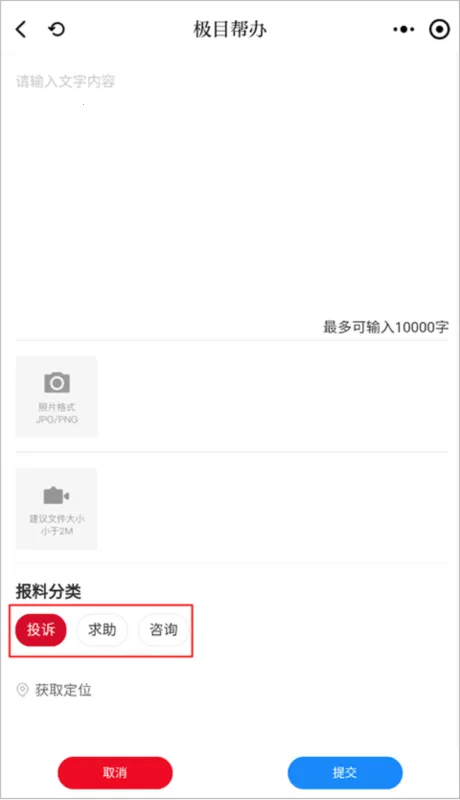Tap the video camera icon to upload video
Viewport: 460px width, 800px height.
click(56, 495)
